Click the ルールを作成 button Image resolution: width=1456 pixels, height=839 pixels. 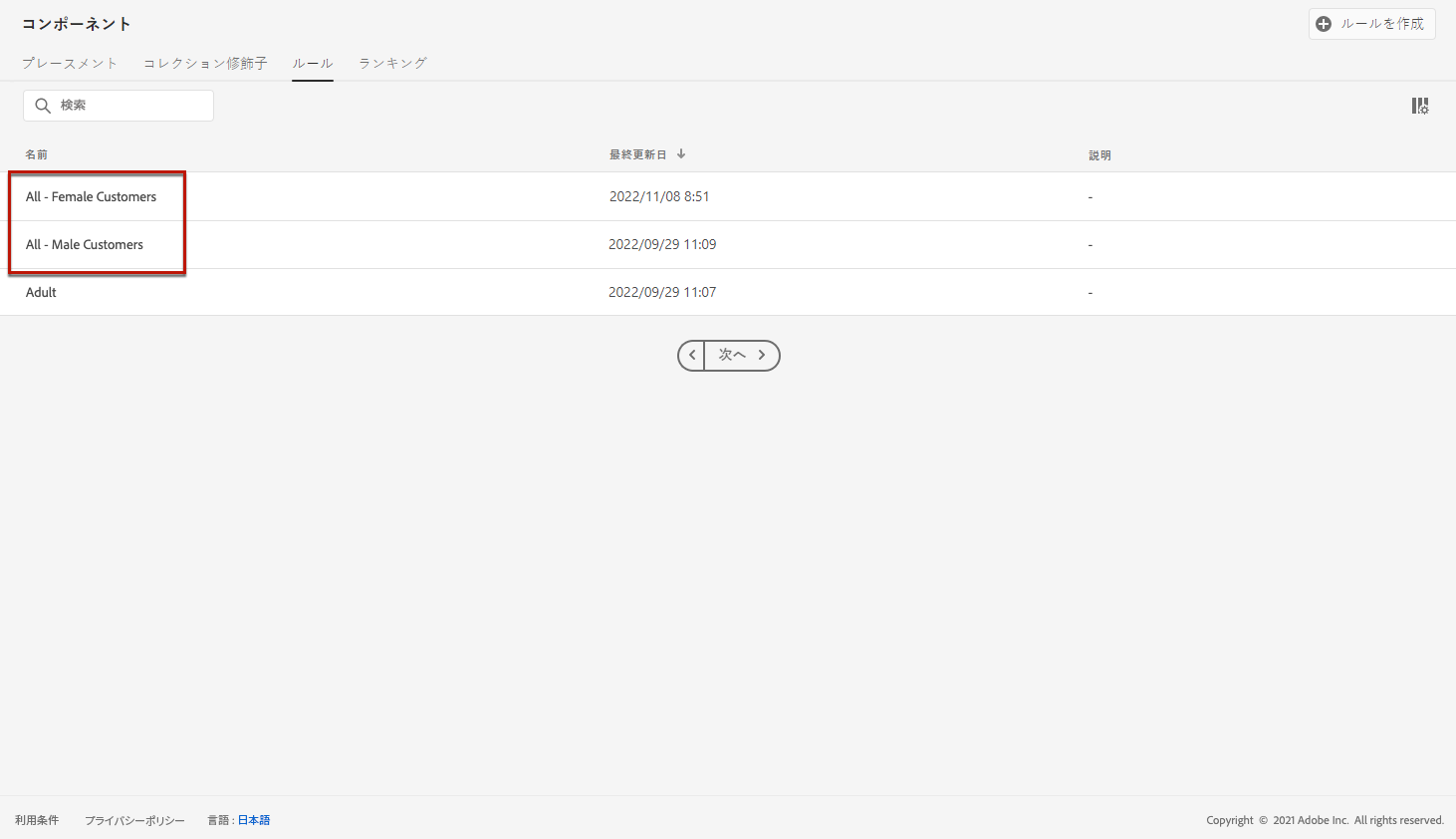[x=1371, y=24]
